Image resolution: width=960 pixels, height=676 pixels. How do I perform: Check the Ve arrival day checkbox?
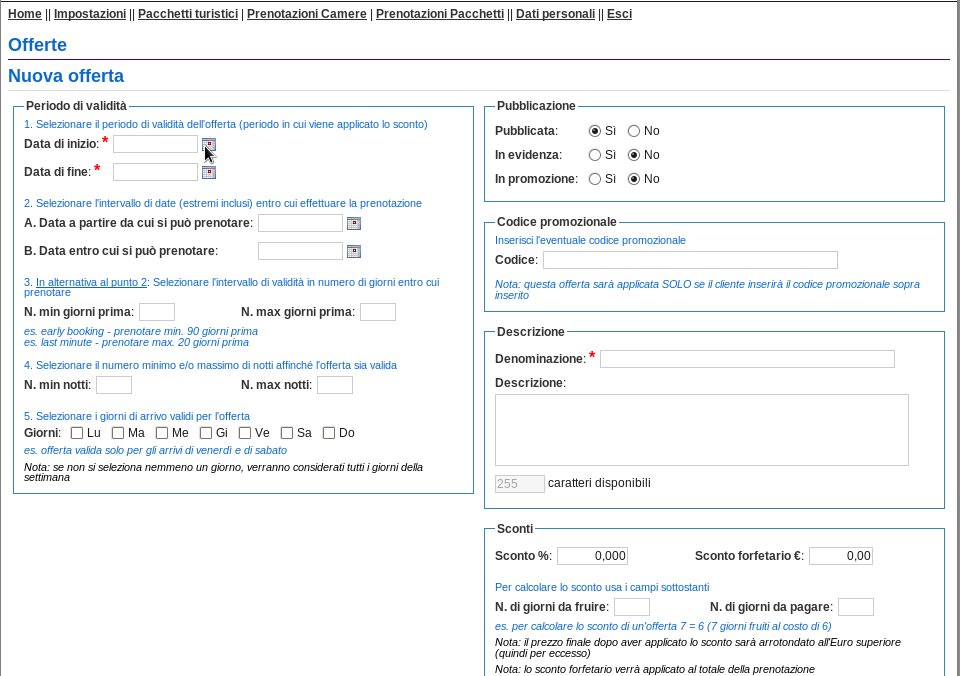[x=245, y=433]
